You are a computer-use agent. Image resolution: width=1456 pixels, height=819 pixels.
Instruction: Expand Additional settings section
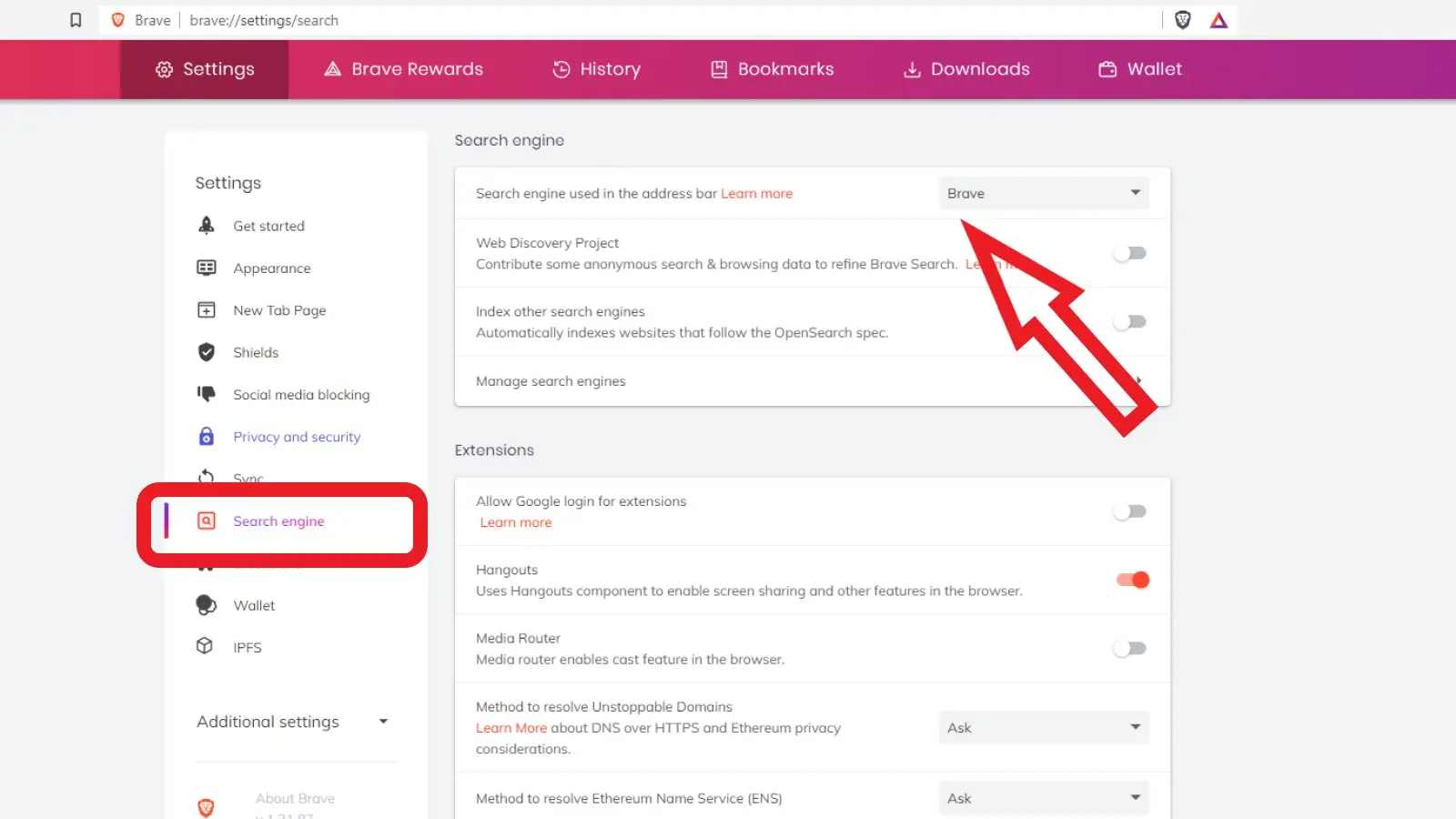pos(293,722)
